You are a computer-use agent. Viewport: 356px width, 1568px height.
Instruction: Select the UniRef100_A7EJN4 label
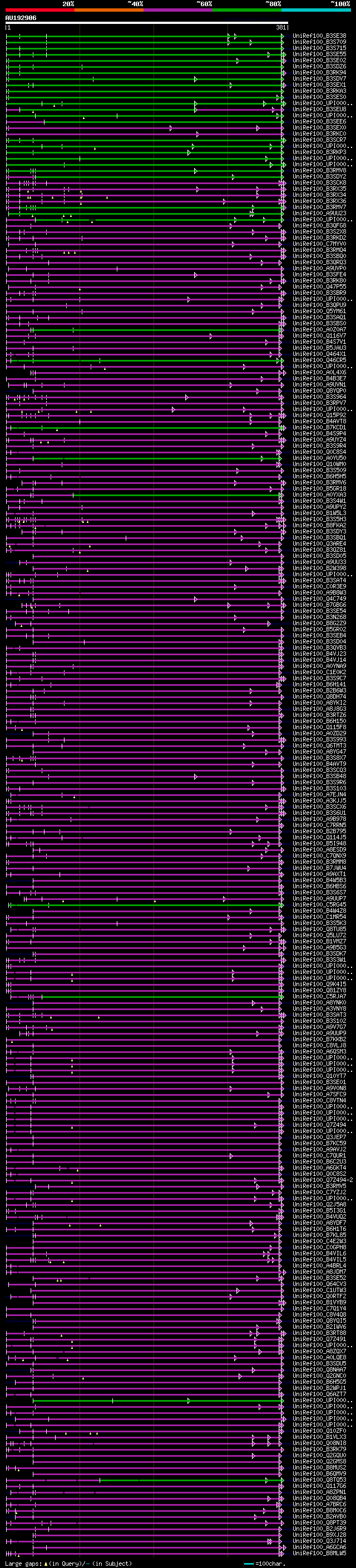point(319,794)
